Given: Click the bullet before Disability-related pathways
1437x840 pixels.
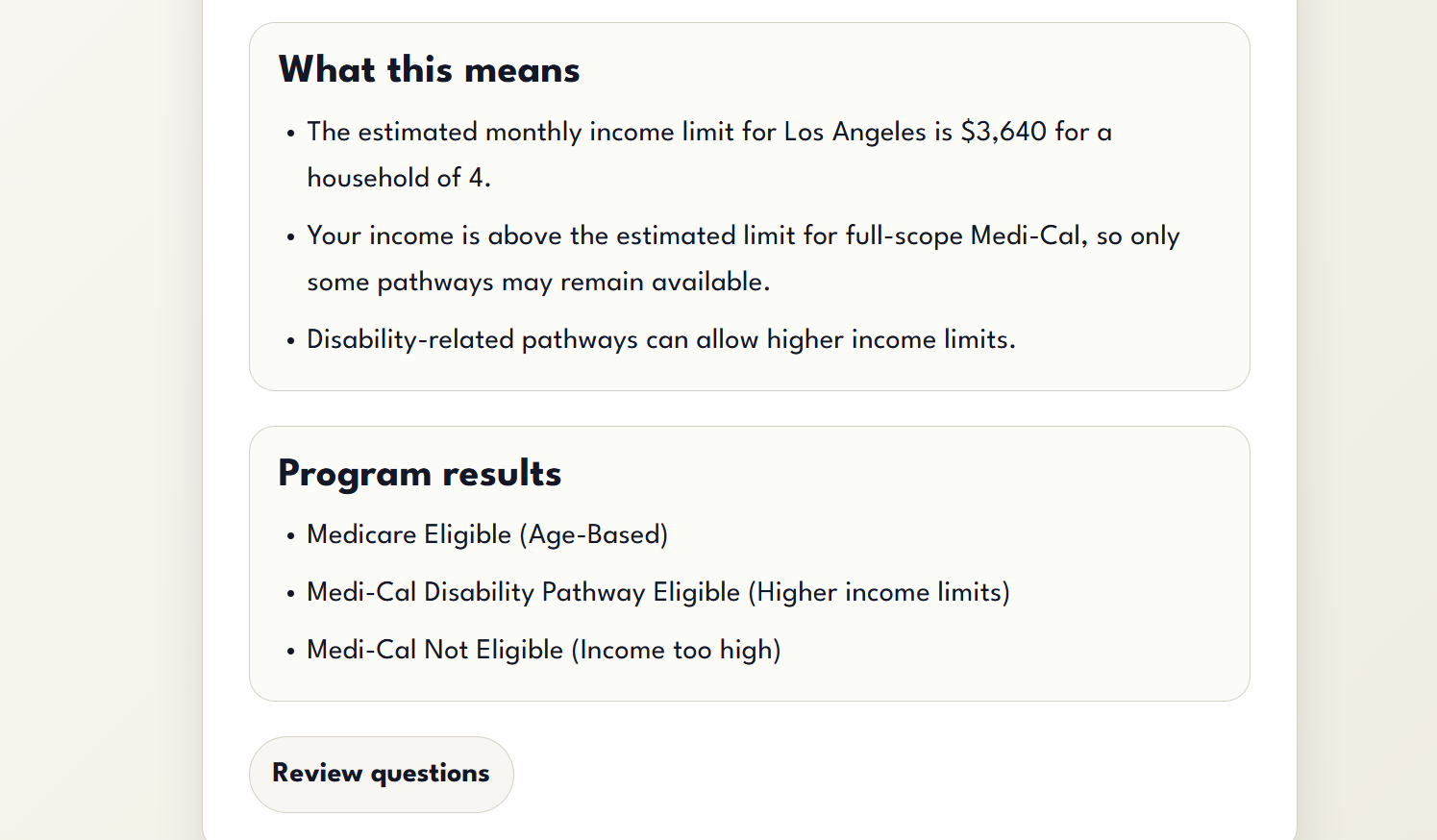Looking at the screenshot, I should pyautogui.click(x=290, y=341).
